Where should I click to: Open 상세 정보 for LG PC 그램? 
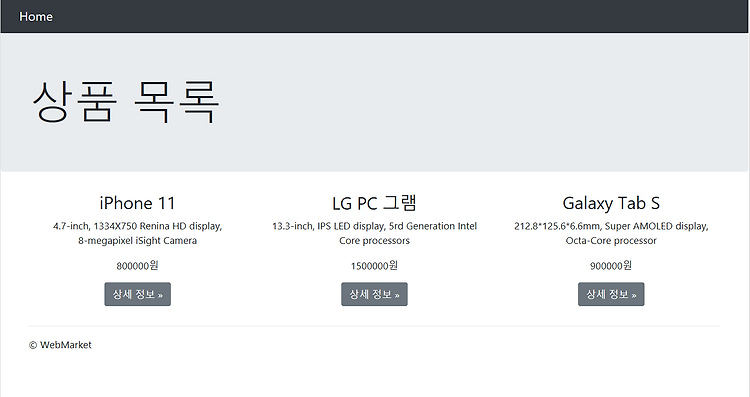375,294
